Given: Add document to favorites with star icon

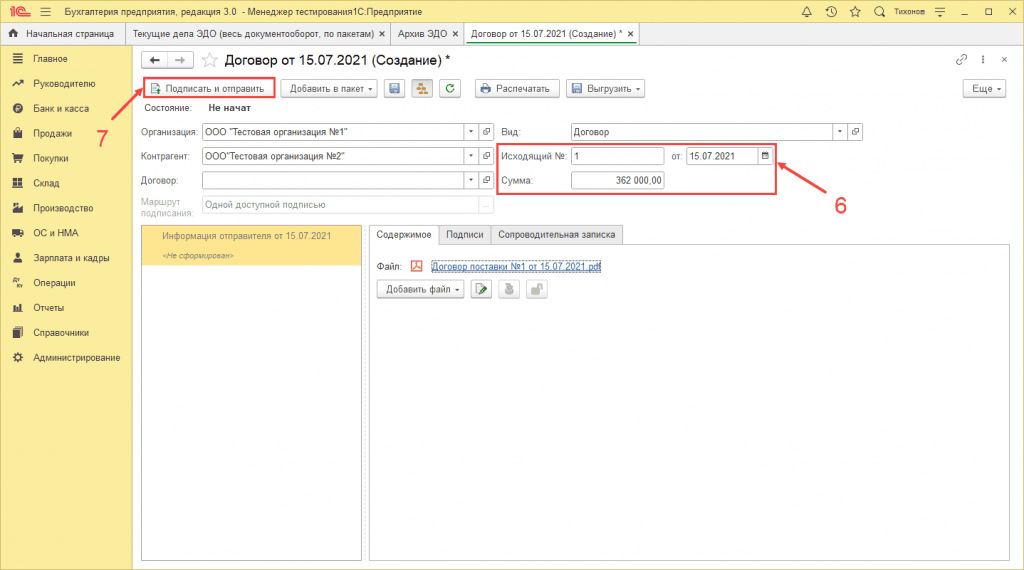Looking at the screenshot, I should pyautogui.click(x=210, y=60).
